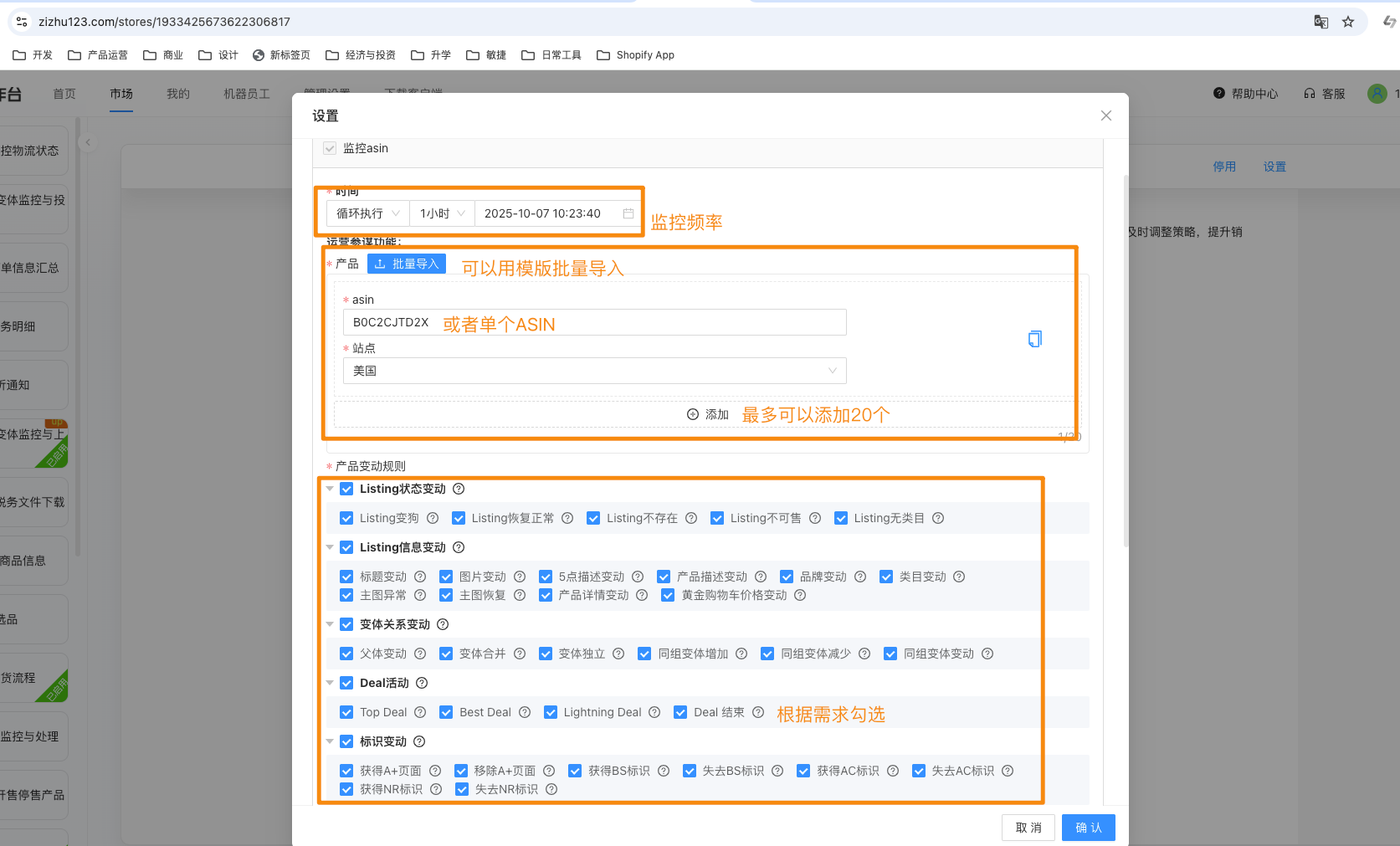This screenshot has width=1400, height=846.
Task: Collapse the Listing信息变动 group
Action: click(x=330, y=547)
